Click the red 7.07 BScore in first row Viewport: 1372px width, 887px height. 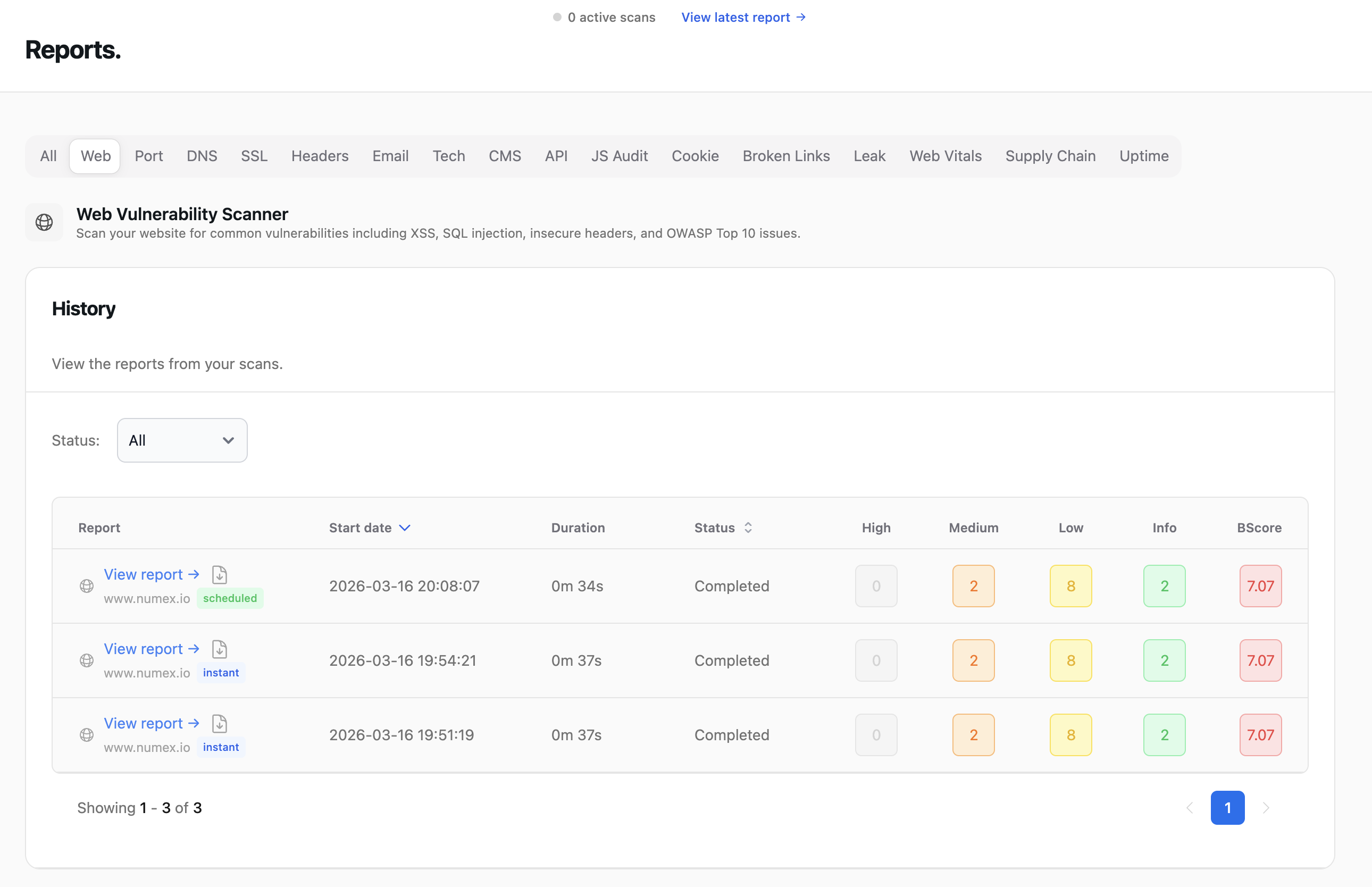[x=1260, y=586]
